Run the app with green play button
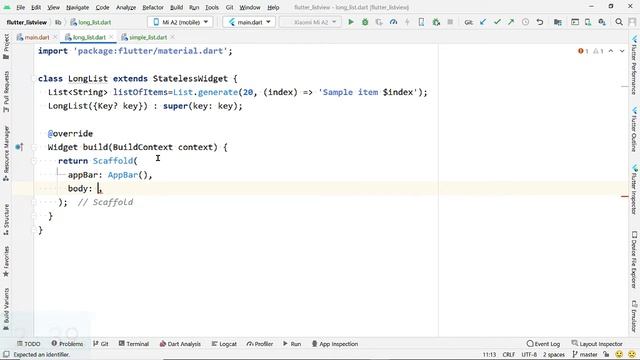Image resolution: width=640 pixels, height=360 pixels. 351,22
